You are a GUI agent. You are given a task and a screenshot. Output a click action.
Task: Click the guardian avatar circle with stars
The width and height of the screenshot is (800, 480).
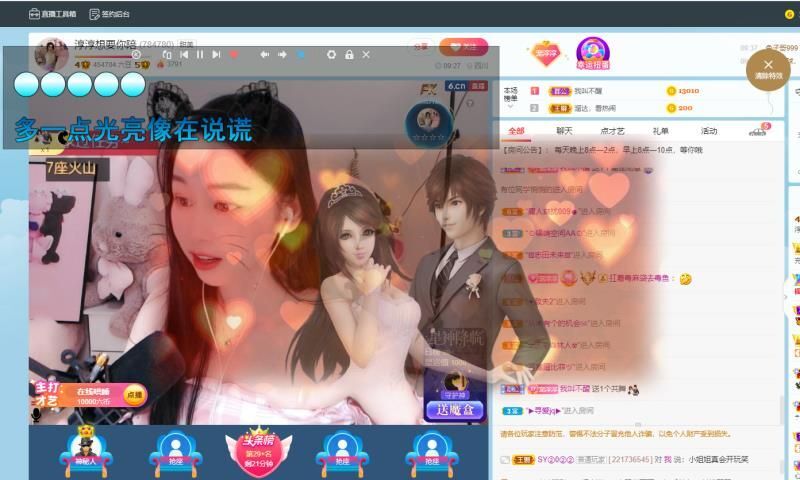point(429,123)
